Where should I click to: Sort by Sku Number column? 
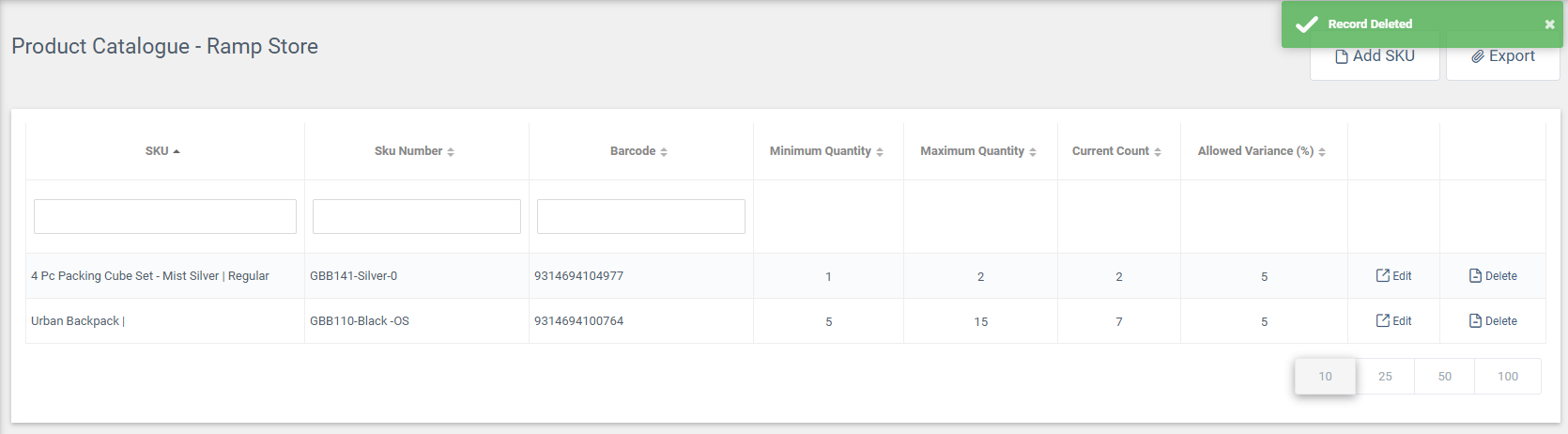click(414, 151)
